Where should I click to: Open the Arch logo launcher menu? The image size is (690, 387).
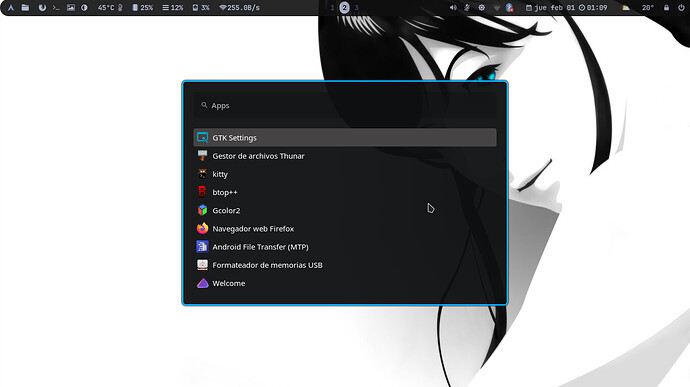11,7
